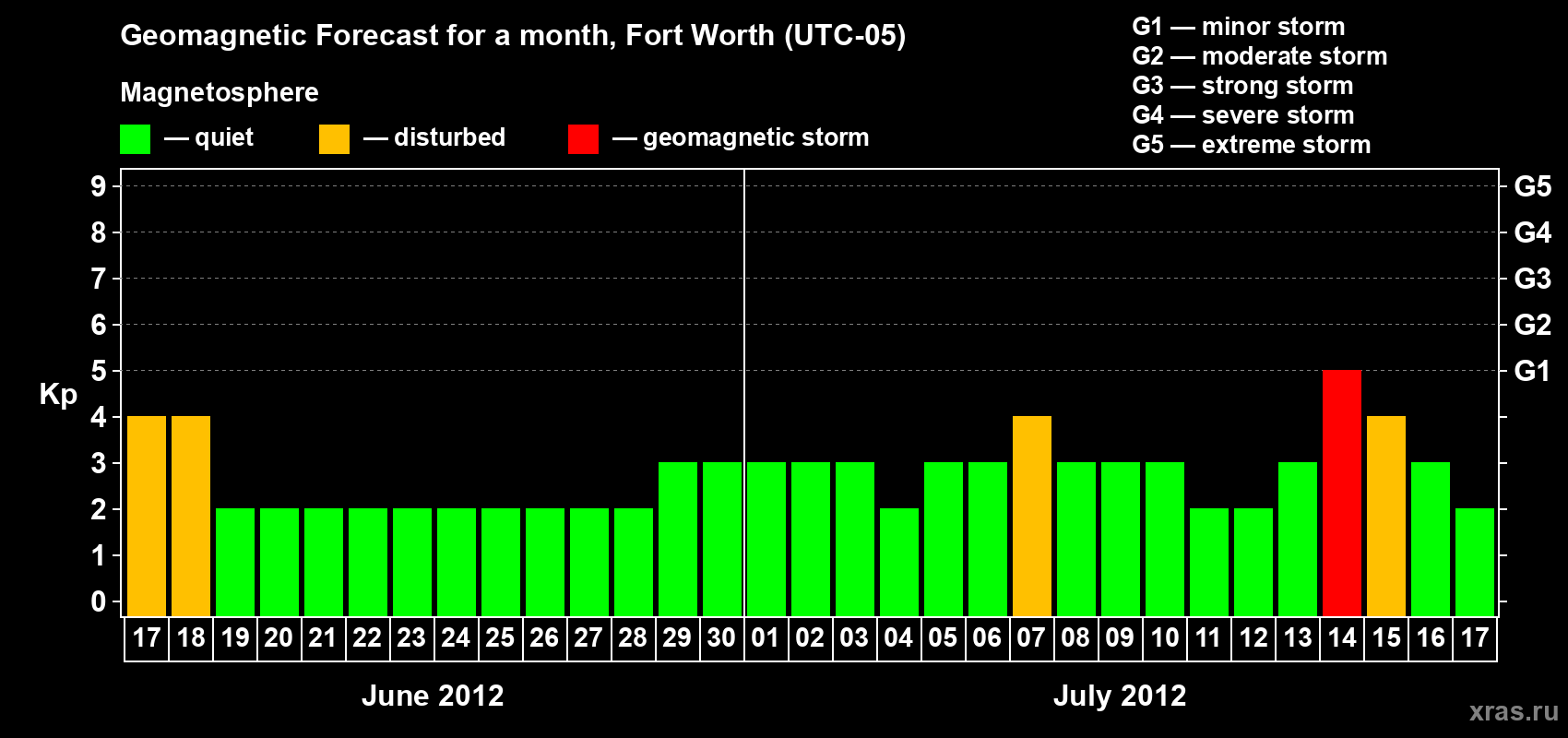Select the green bar for July 04
Screen dimensions: 1568x738
[x=899, y=562]
